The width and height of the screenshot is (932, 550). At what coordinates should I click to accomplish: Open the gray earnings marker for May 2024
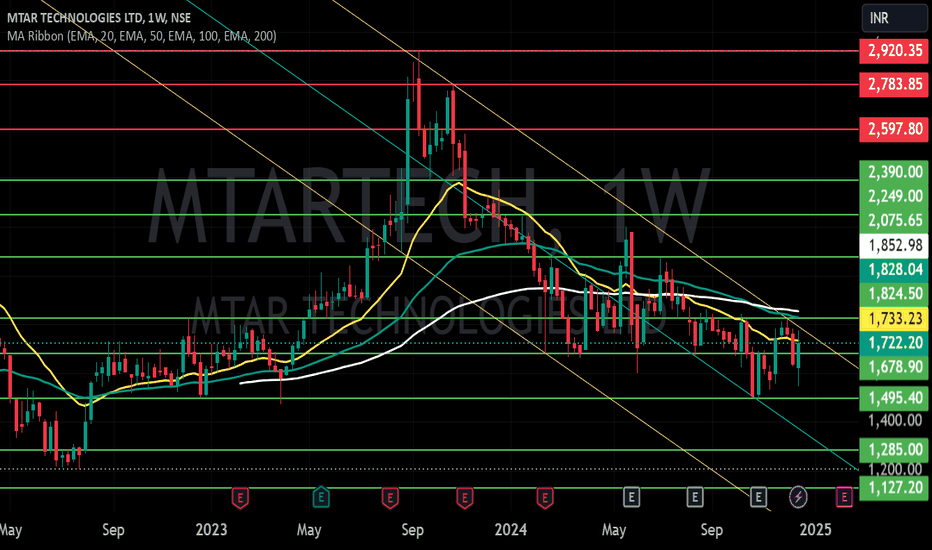631,496
